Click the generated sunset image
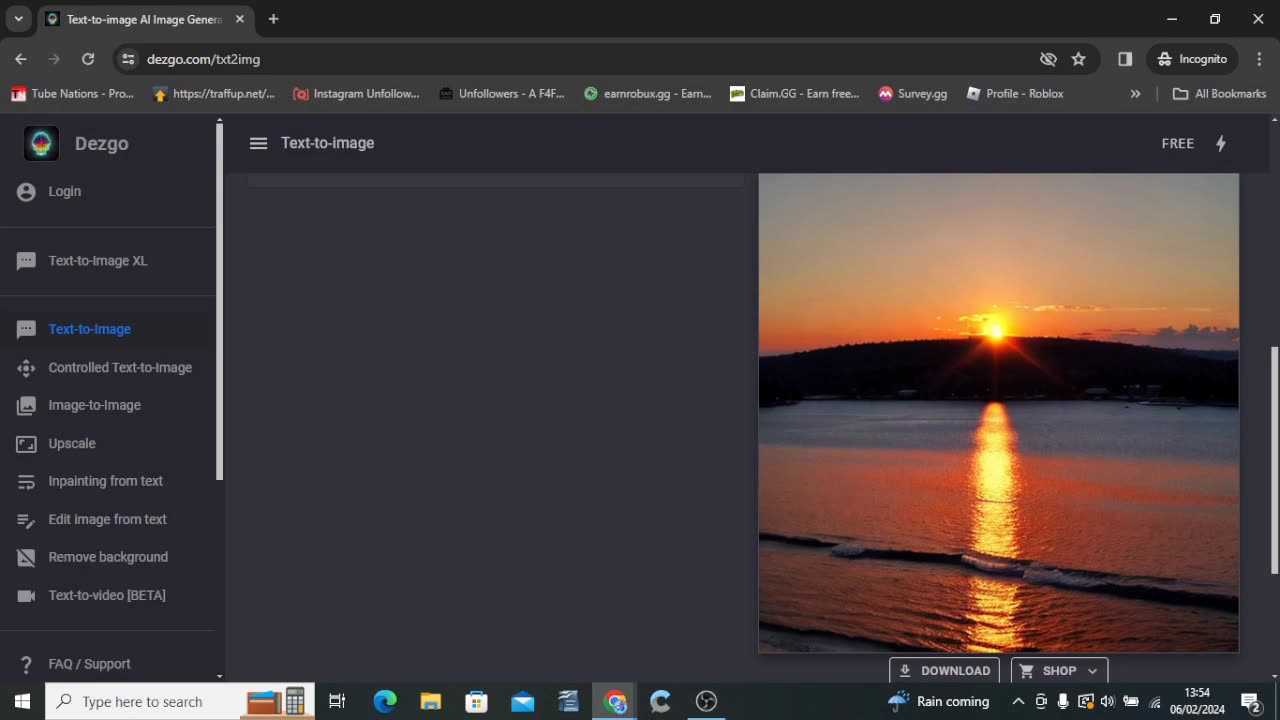1280x720 pixels. 999,413
